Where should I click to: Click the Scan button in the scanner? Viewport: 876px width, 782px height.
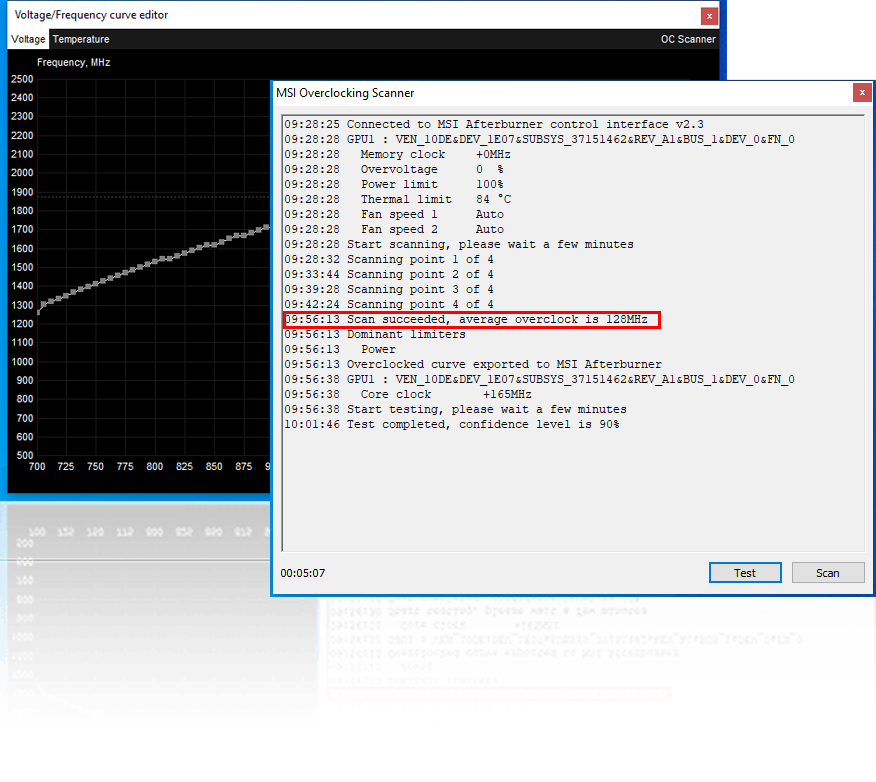(x=827, y=573)
